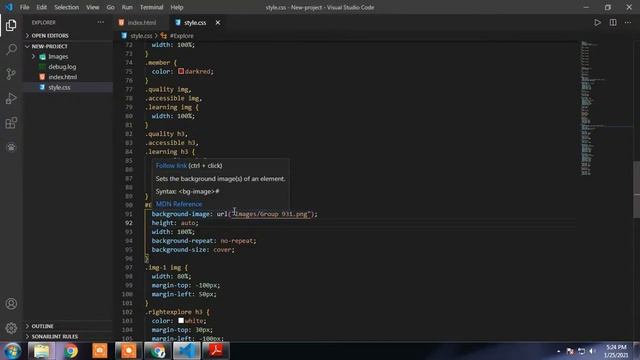The width and height of the screenshot is (640, 360).
Task: Click the editor vertical scrollbar thumb
Action: 636,189
